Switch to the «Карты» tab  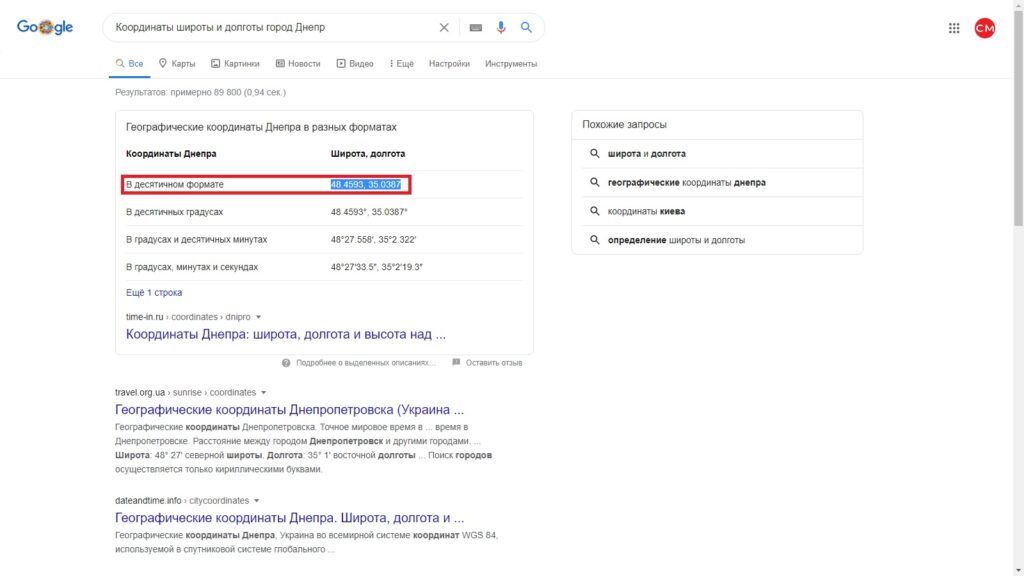[x=177, y=64]
